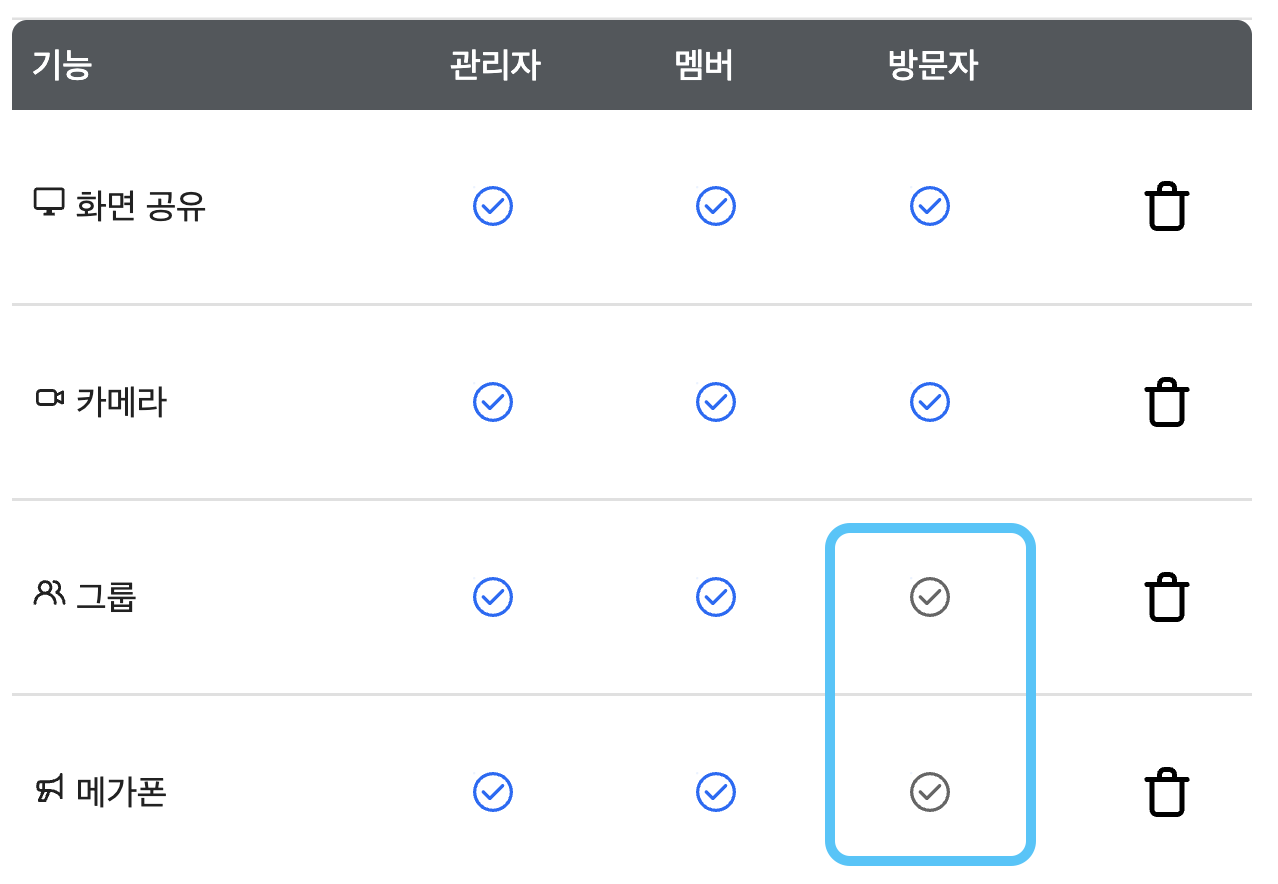Click the 방문자 column header
Screen dimensions: 1278x884
(930, 64)
